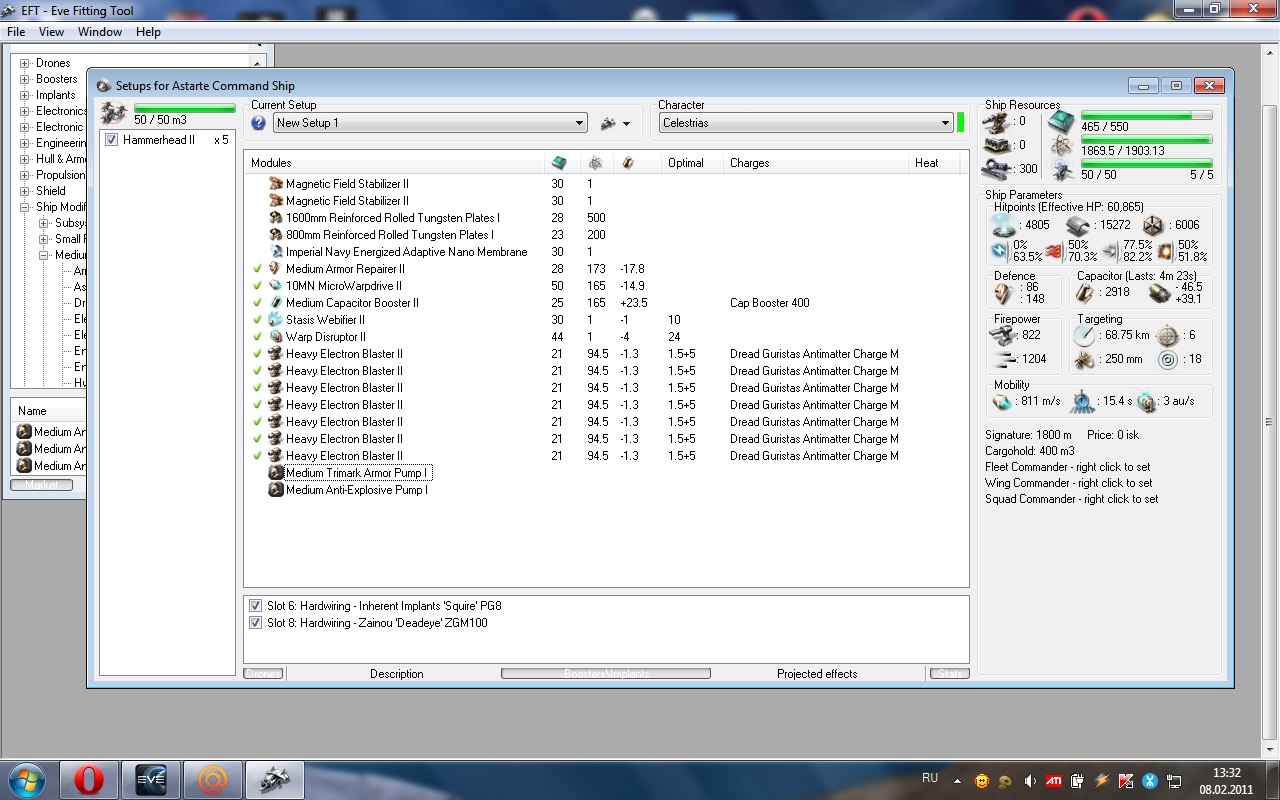
Task: Expand the Implants tree node
Action: pos(25,95)
